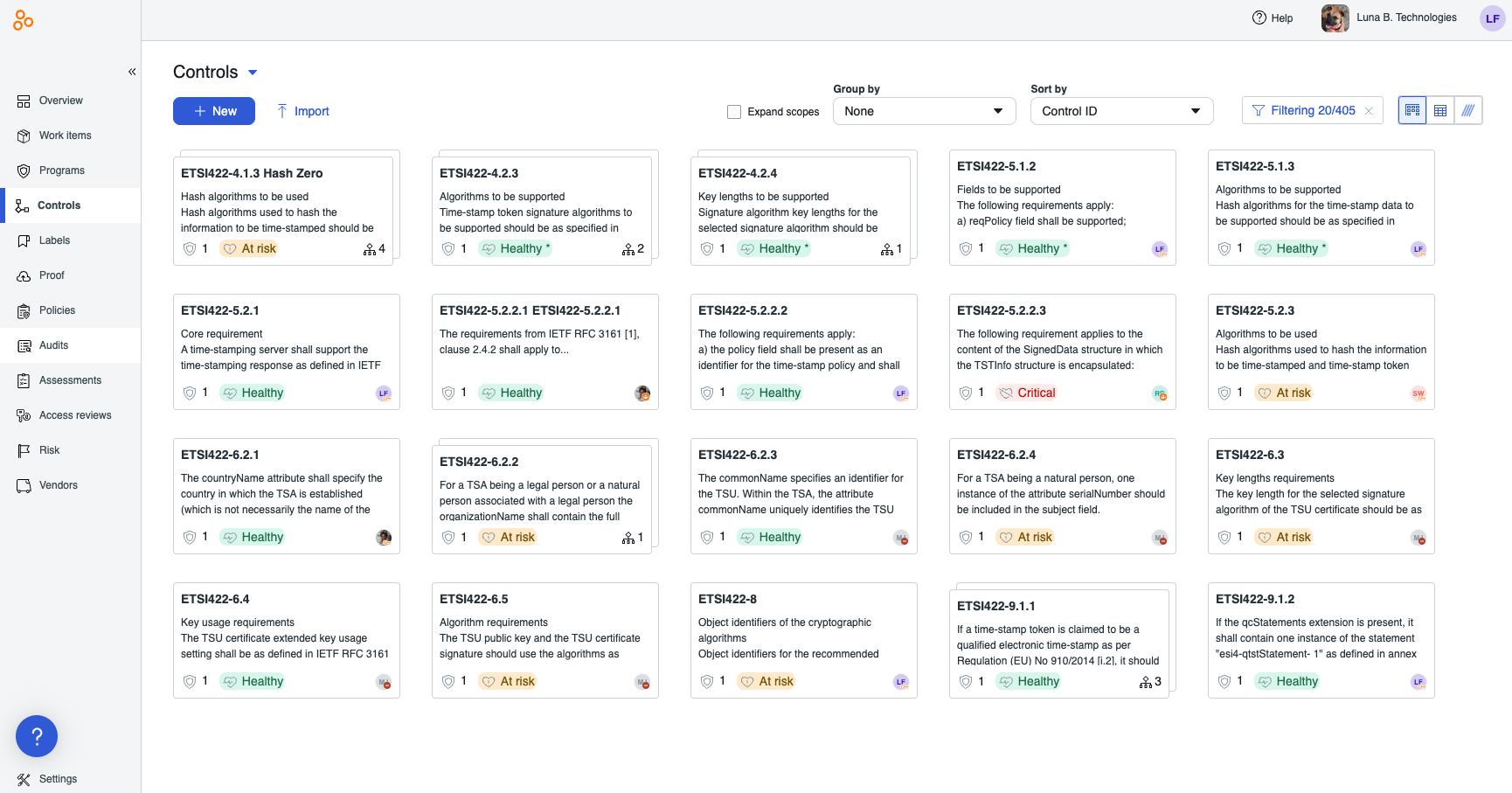The width and height of the screenshot is (1512, 793).
Task: Click the Import button
Action: [x=302, y=111]
